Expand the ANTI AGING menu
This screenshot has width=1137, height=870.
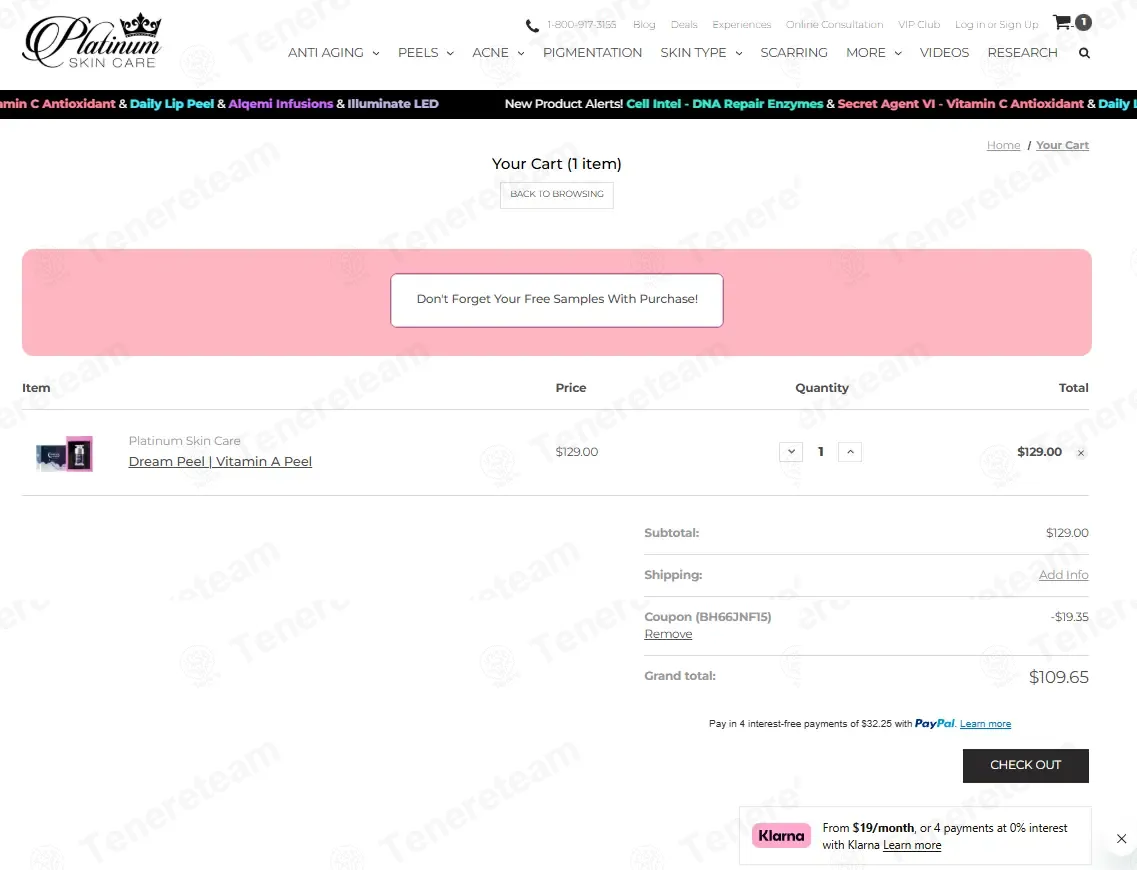(x=334, y=53)
